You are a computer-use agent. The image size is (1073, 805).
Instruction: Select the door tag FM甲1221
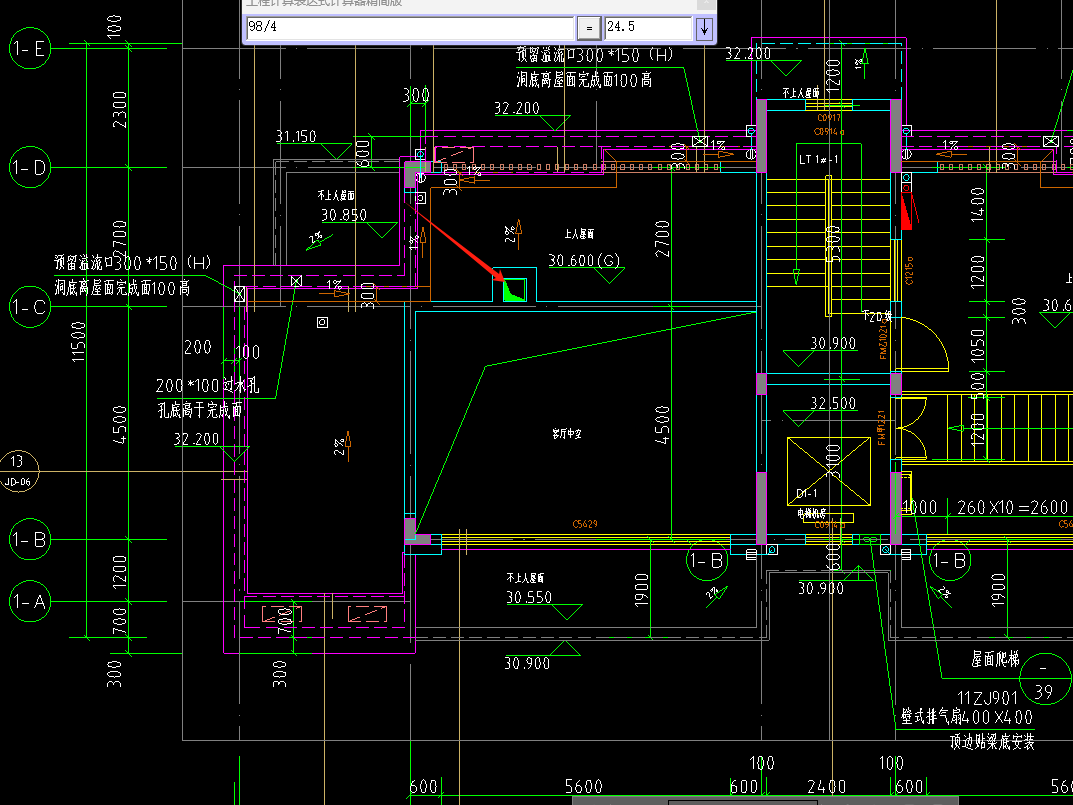pos(881,428)
